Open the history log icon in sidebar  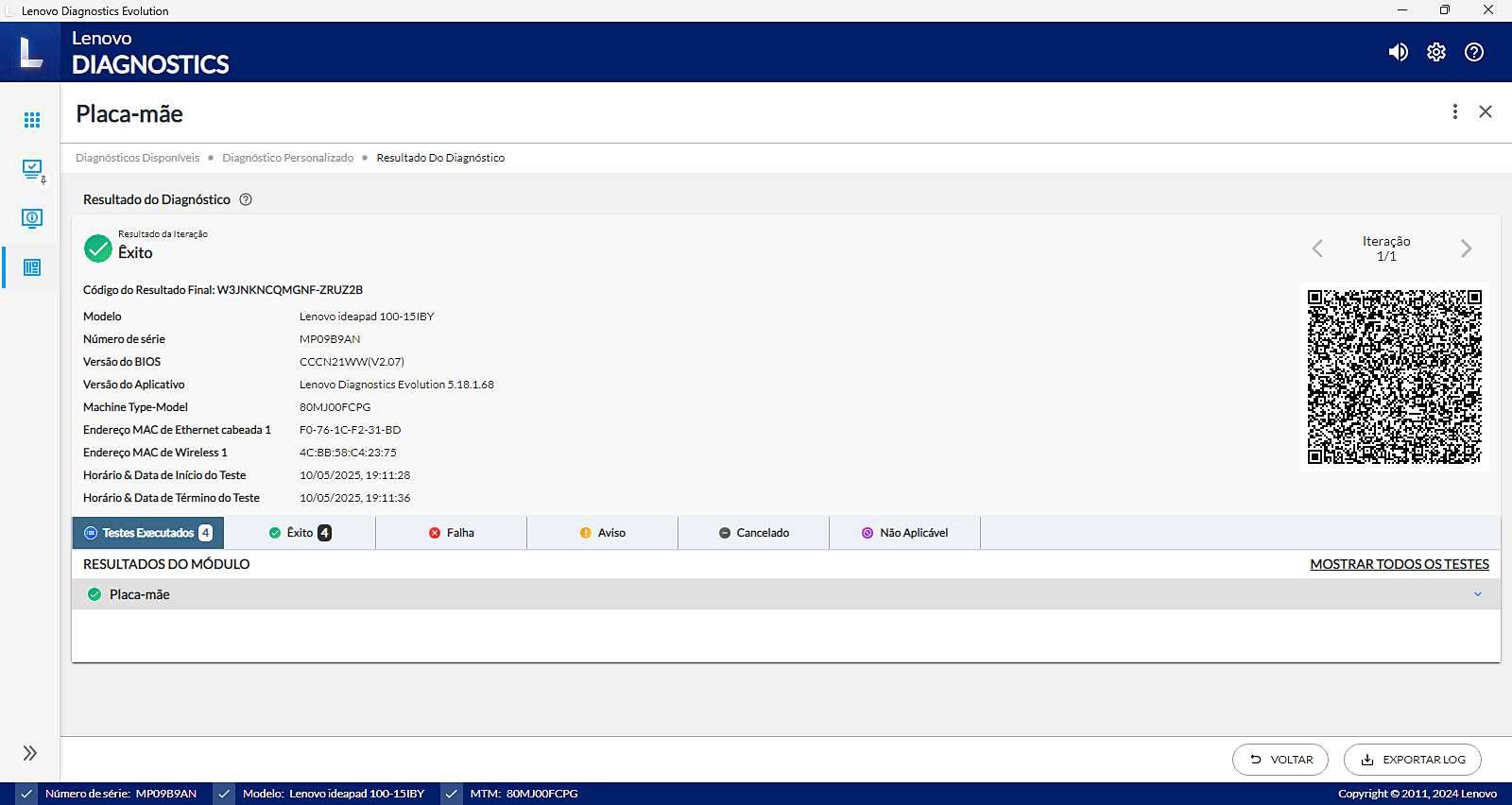pos(32,267)
